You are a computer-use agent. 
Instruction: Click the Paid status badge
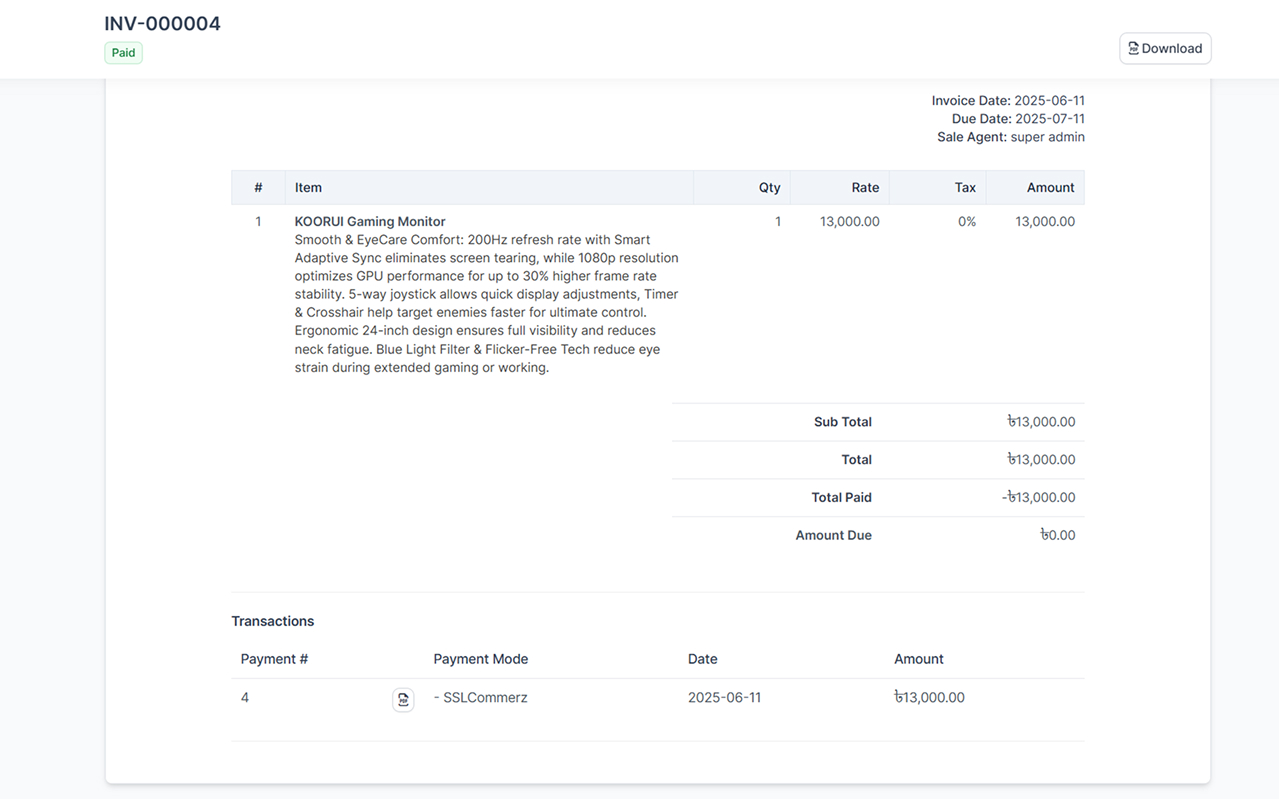(x=122, y=52)
